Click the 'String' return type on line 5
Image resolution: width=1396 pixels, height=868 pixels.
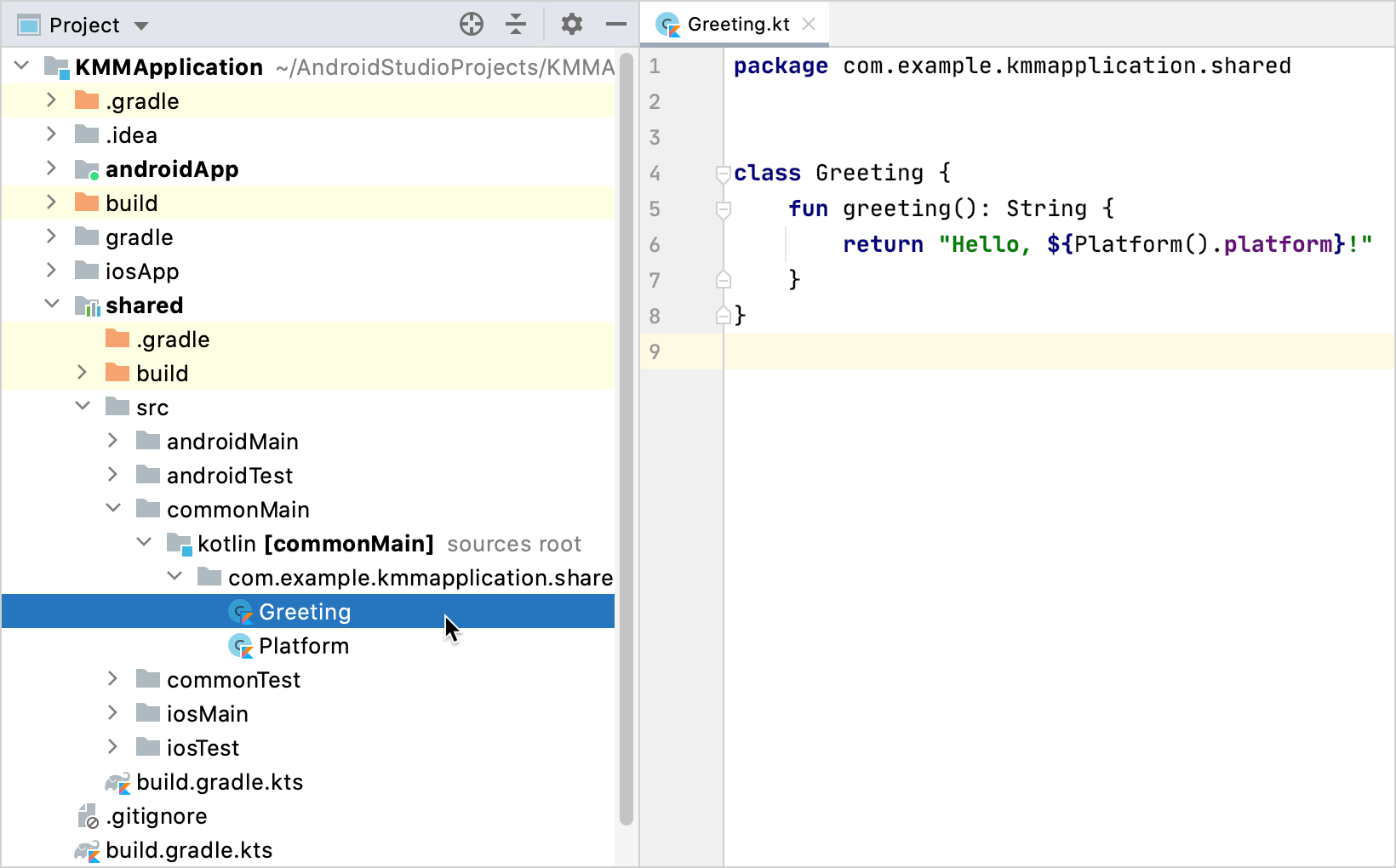[1046, 208]
